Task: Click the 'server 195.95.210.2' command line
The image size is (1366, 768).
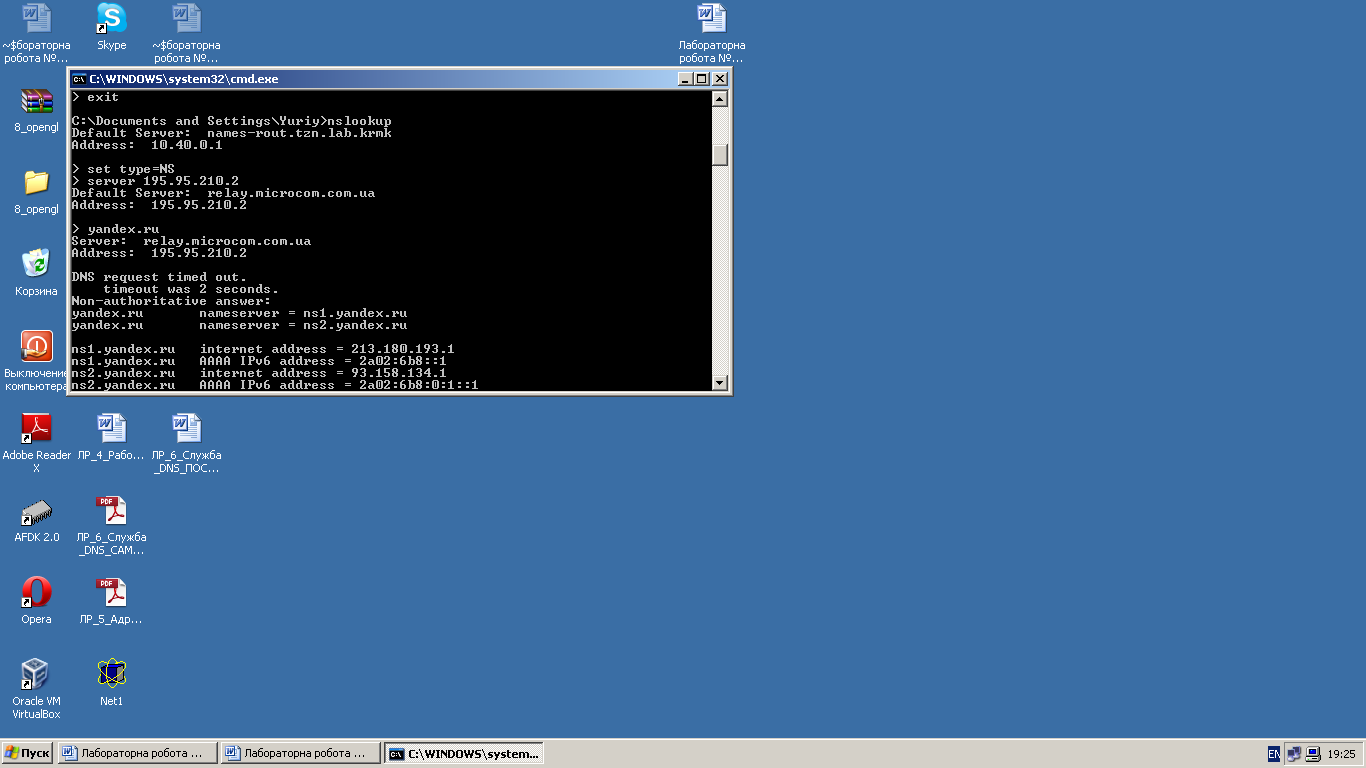Action: pos(155,181)
